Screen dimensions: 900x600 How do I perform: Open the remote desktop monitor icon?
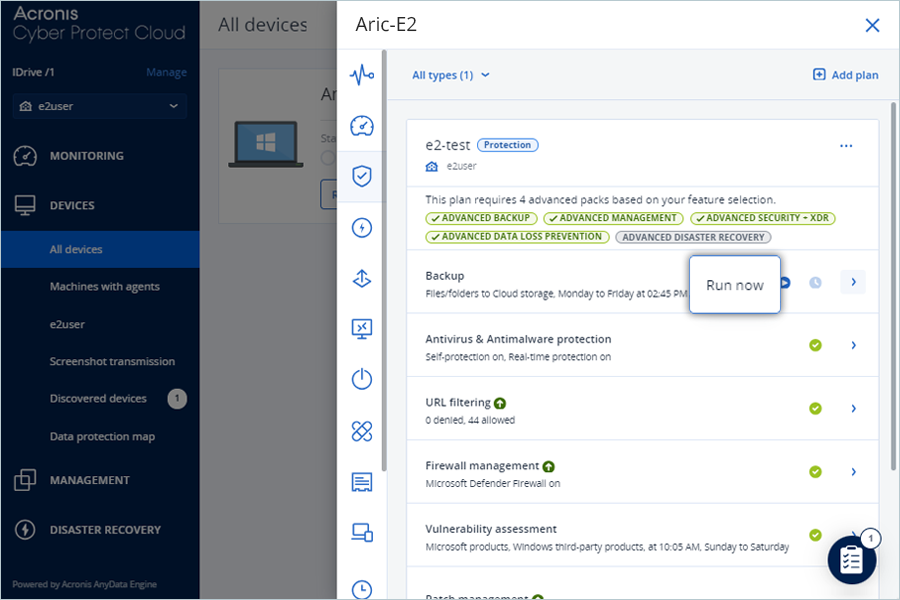coord(362,329)
